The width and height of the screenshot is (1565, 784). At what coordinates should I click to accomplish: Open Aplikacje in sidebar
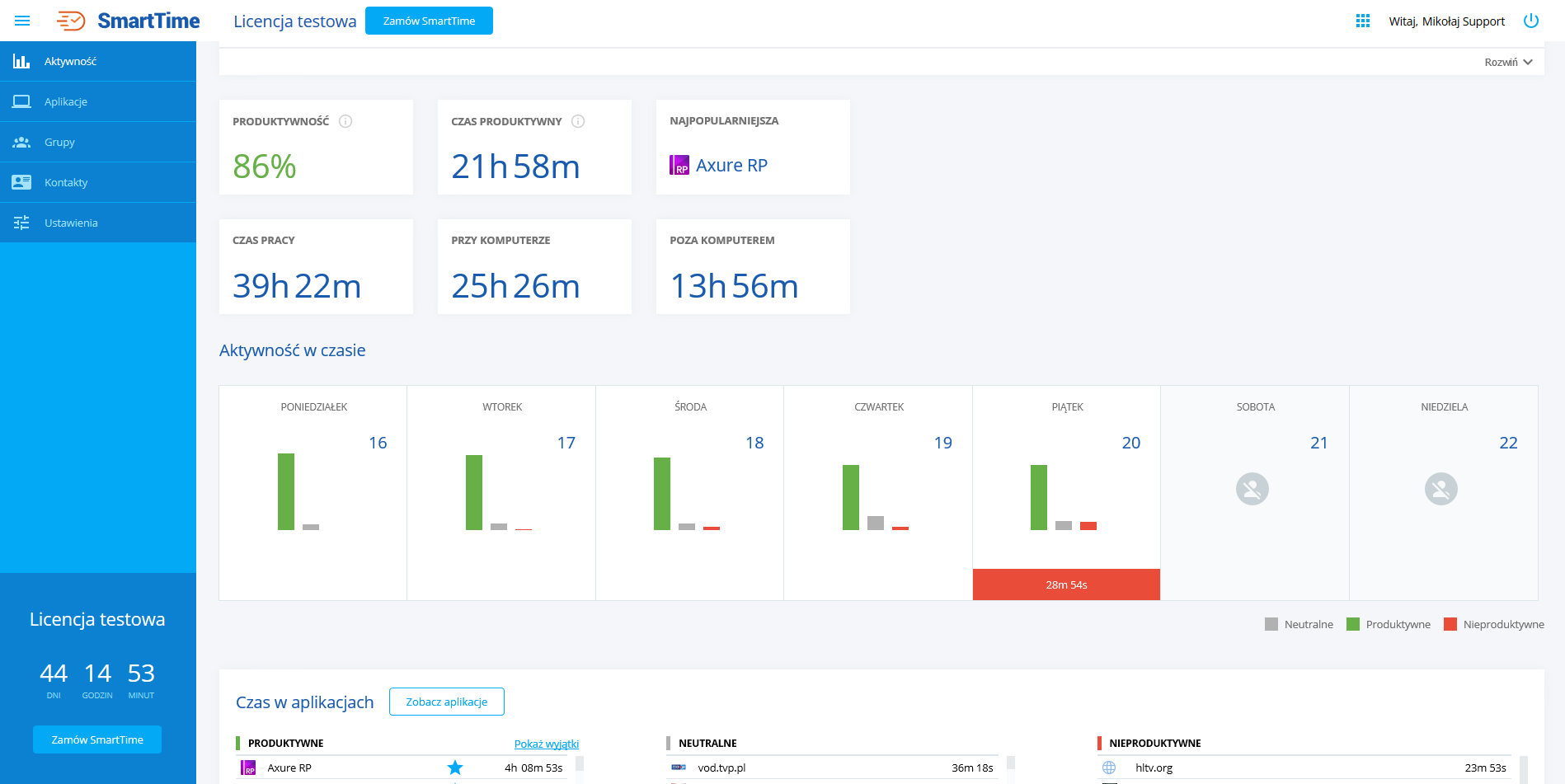(66, 101)
